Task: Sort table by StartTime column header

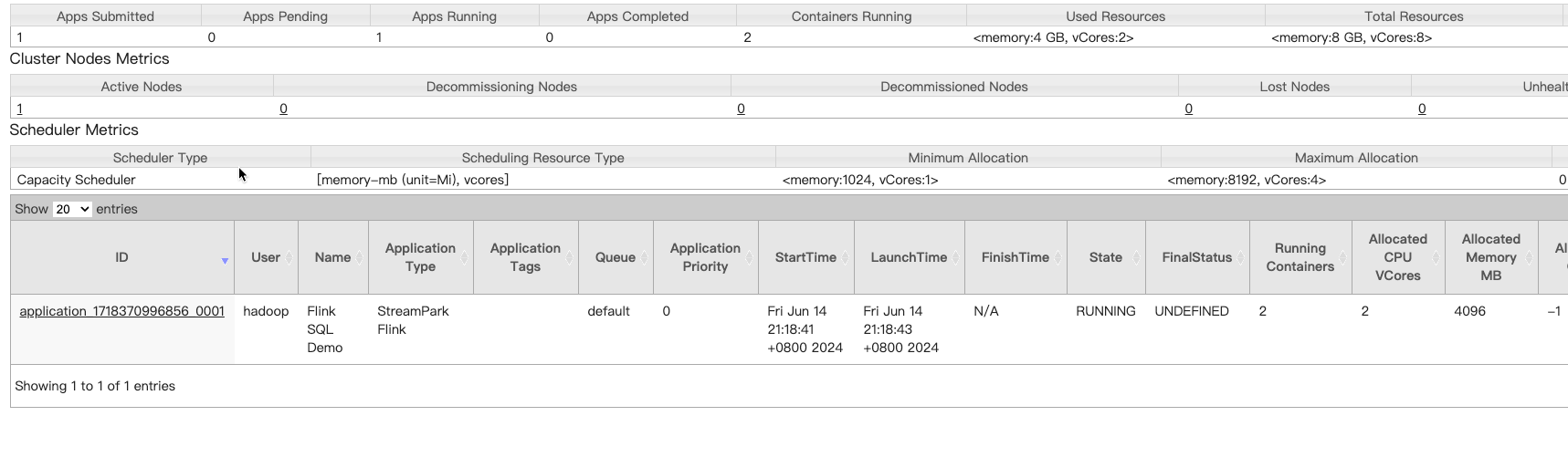Action: point(805,257)
